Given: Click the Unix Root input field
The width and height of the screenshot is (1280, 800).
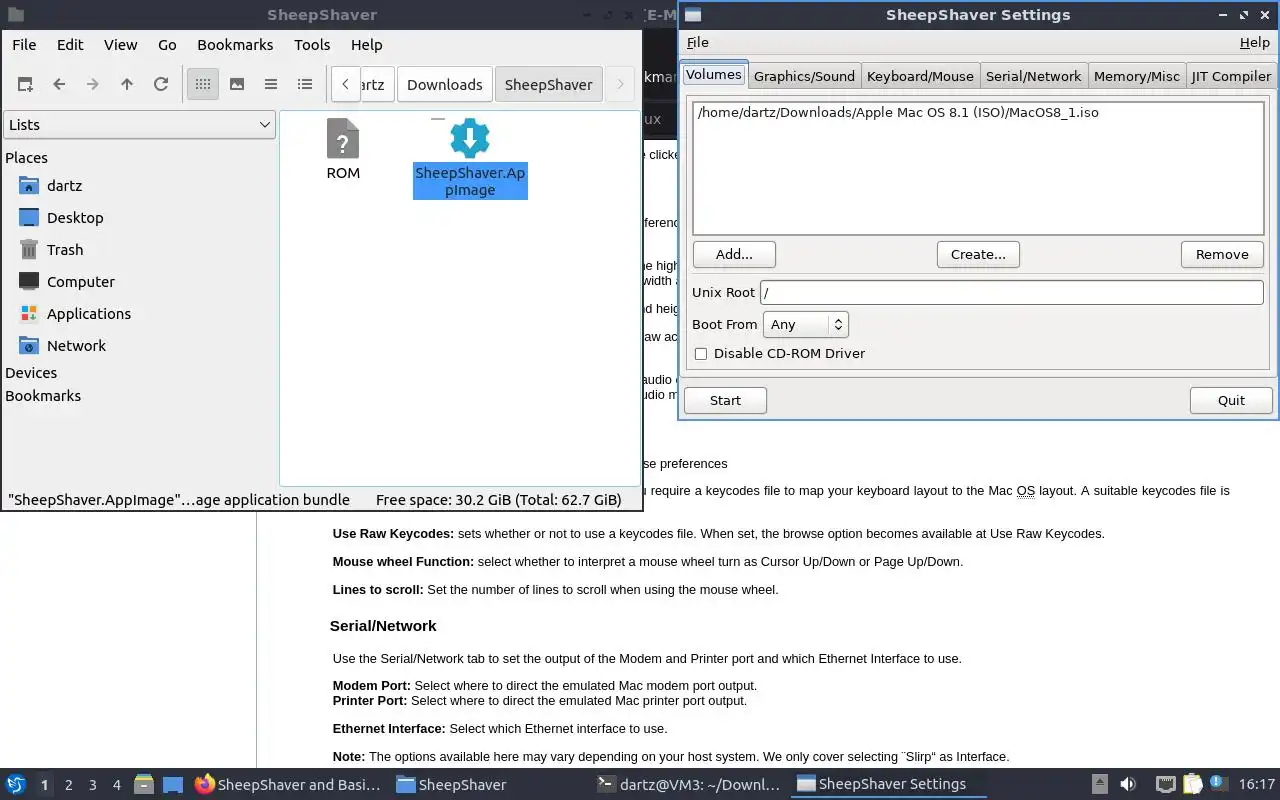Looking at the screenshot, I should (1011, 292).
